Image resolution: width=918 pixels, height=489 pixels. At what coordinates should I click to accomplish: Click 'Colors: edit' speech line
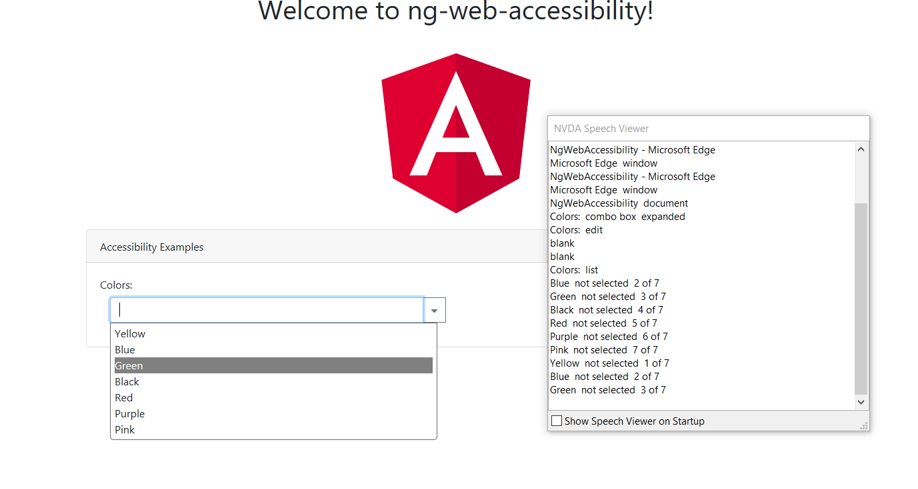(576, 230)
